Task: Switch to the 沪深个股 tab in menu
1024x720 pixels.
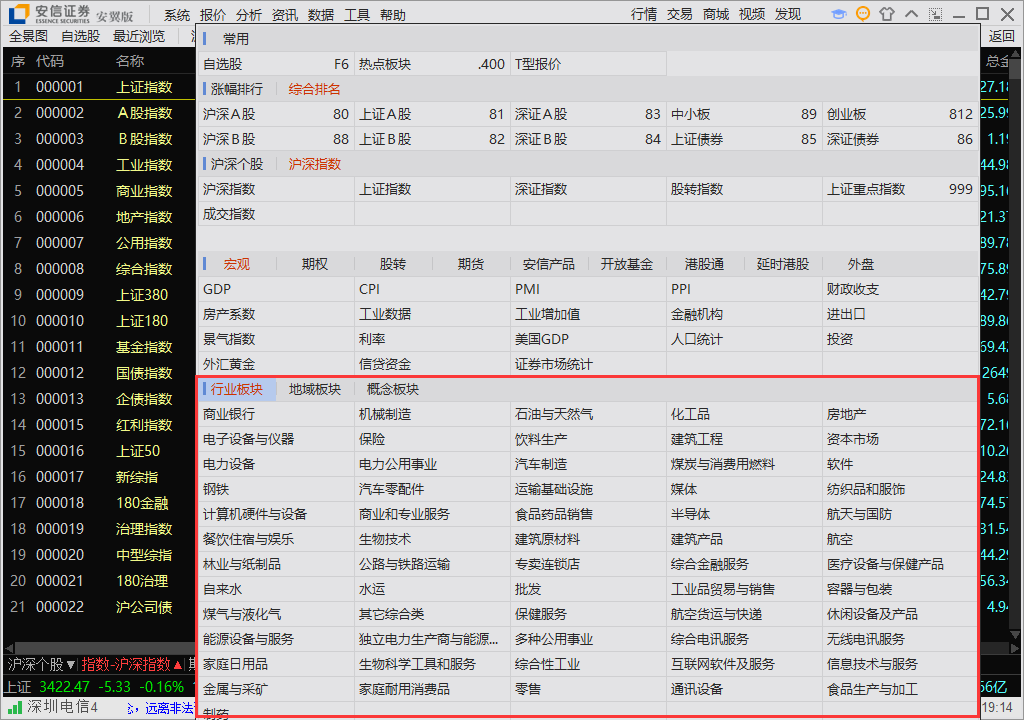Action: point(236,164)
